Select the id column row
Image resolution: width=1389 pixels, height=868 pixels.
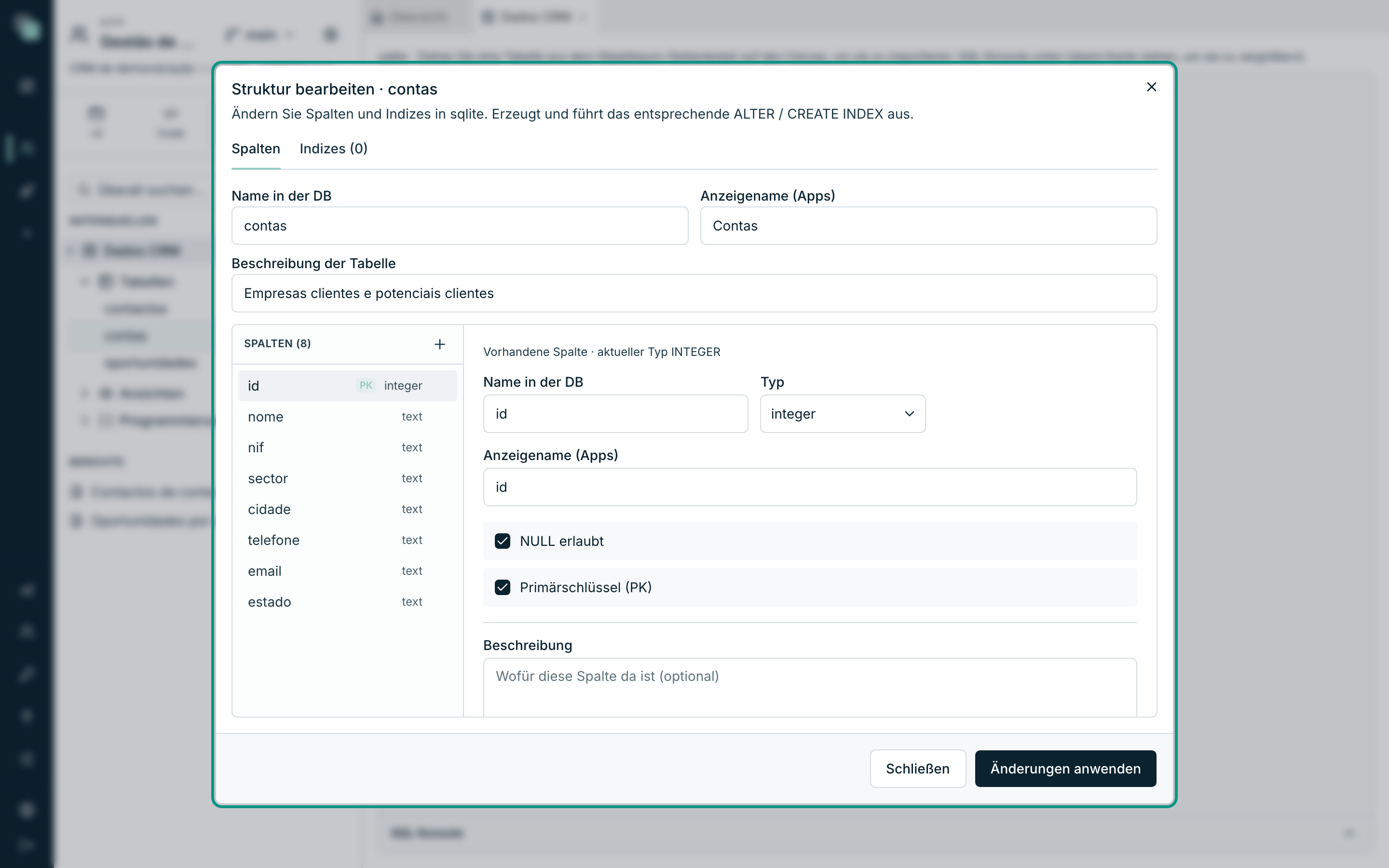tap(347, 386)
